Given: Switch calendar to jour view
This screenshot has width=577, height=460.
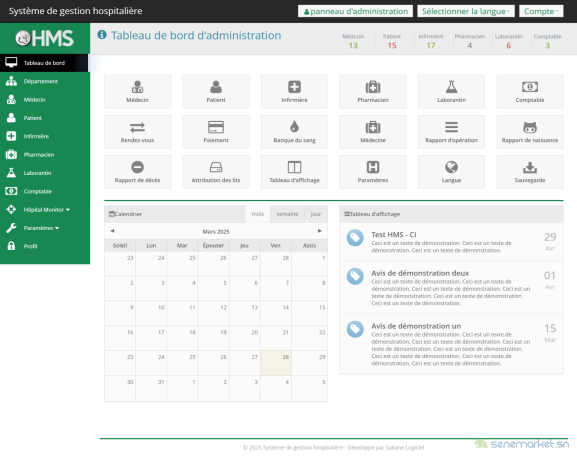Looking at the screenshot, I should pos(316,214).
